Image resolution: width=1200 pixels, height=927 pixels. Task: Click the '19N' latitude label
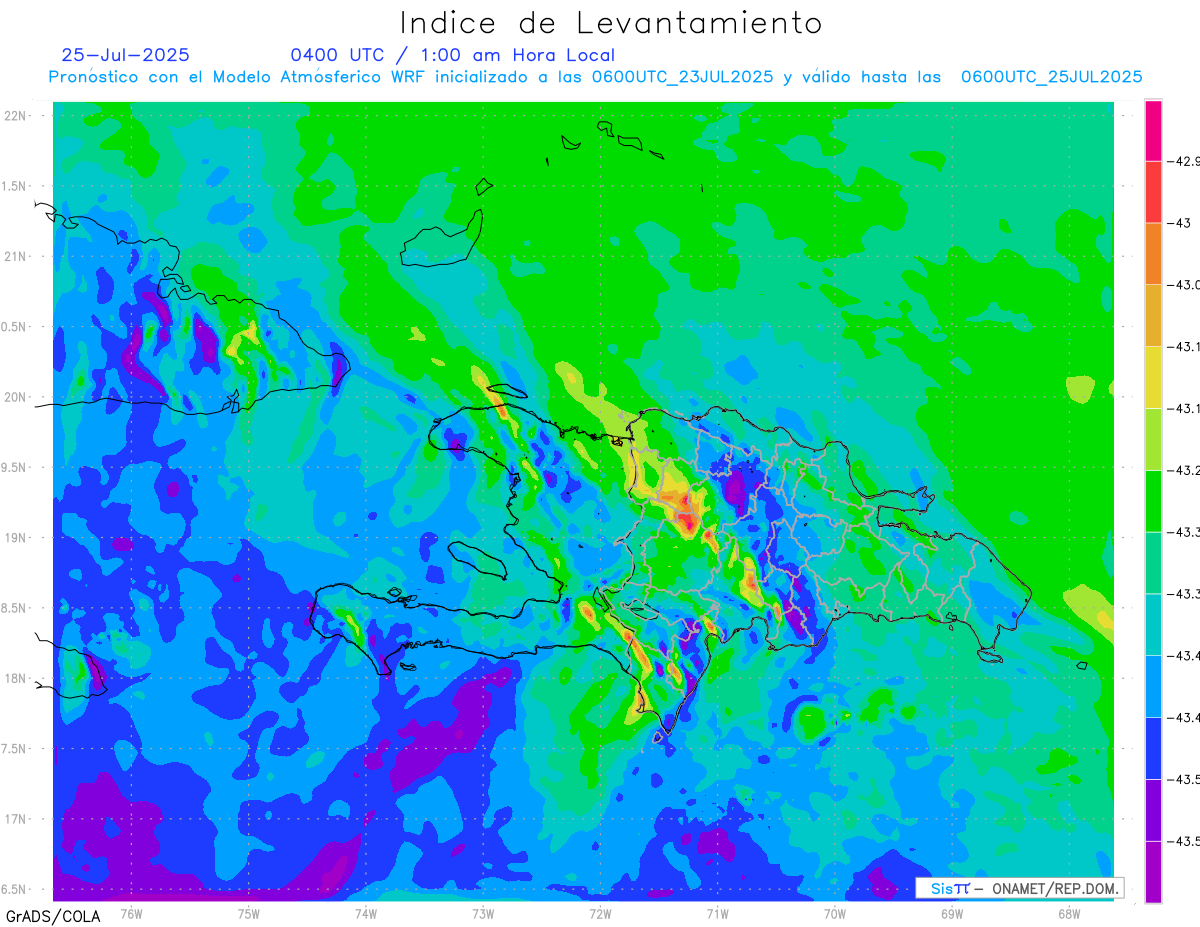click(16, 538)
